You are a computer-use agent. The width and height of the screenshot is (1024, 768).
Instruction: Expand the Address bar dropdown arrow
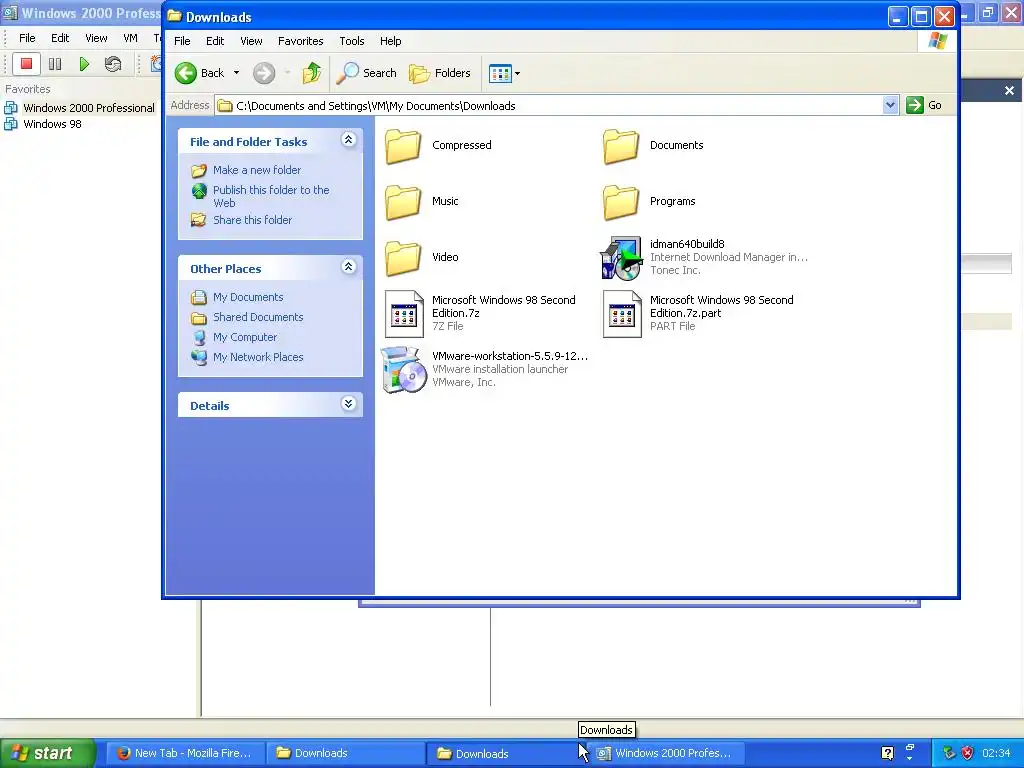[890, 105]
